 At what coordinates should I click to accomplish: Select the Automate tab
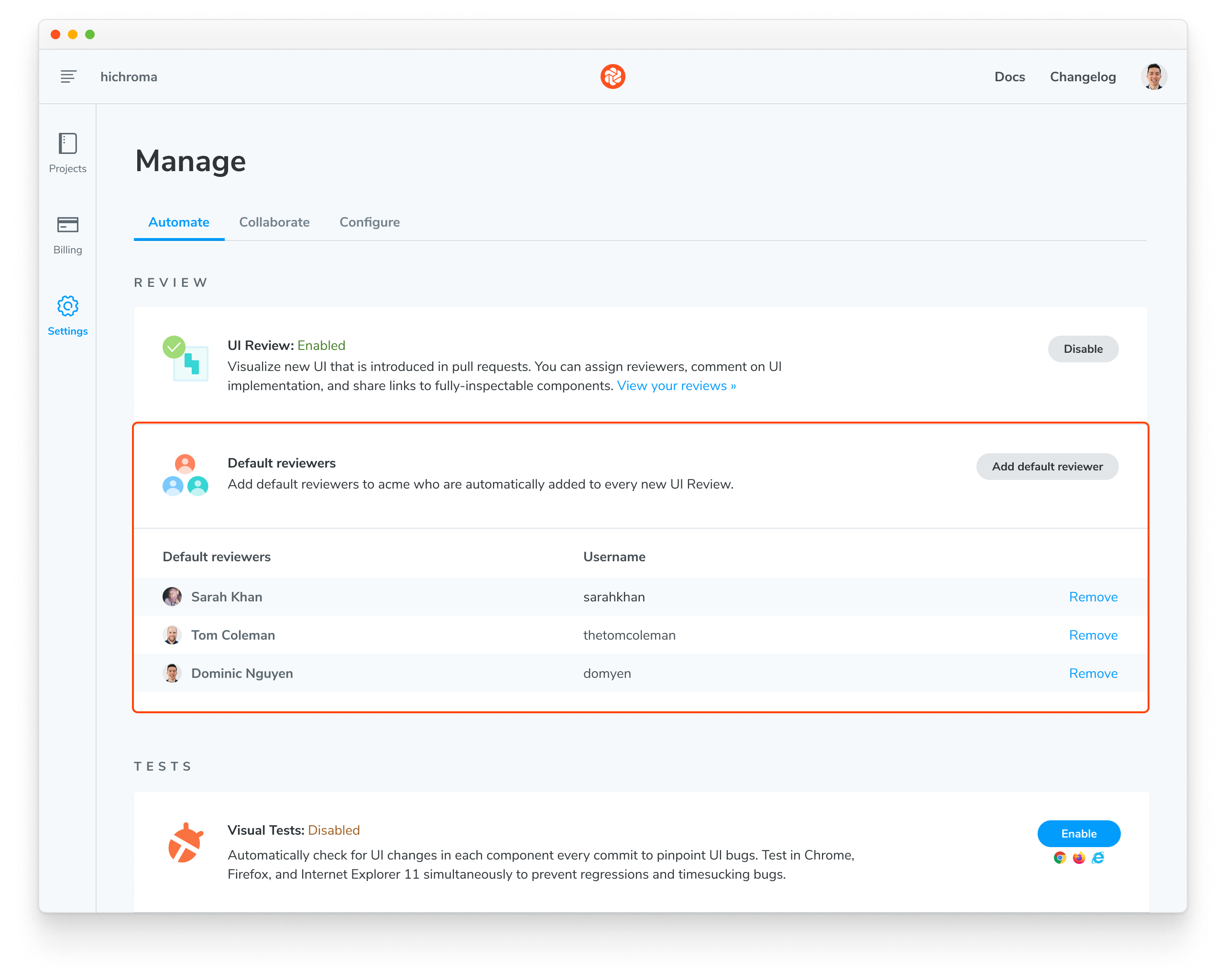click(178, 222)
